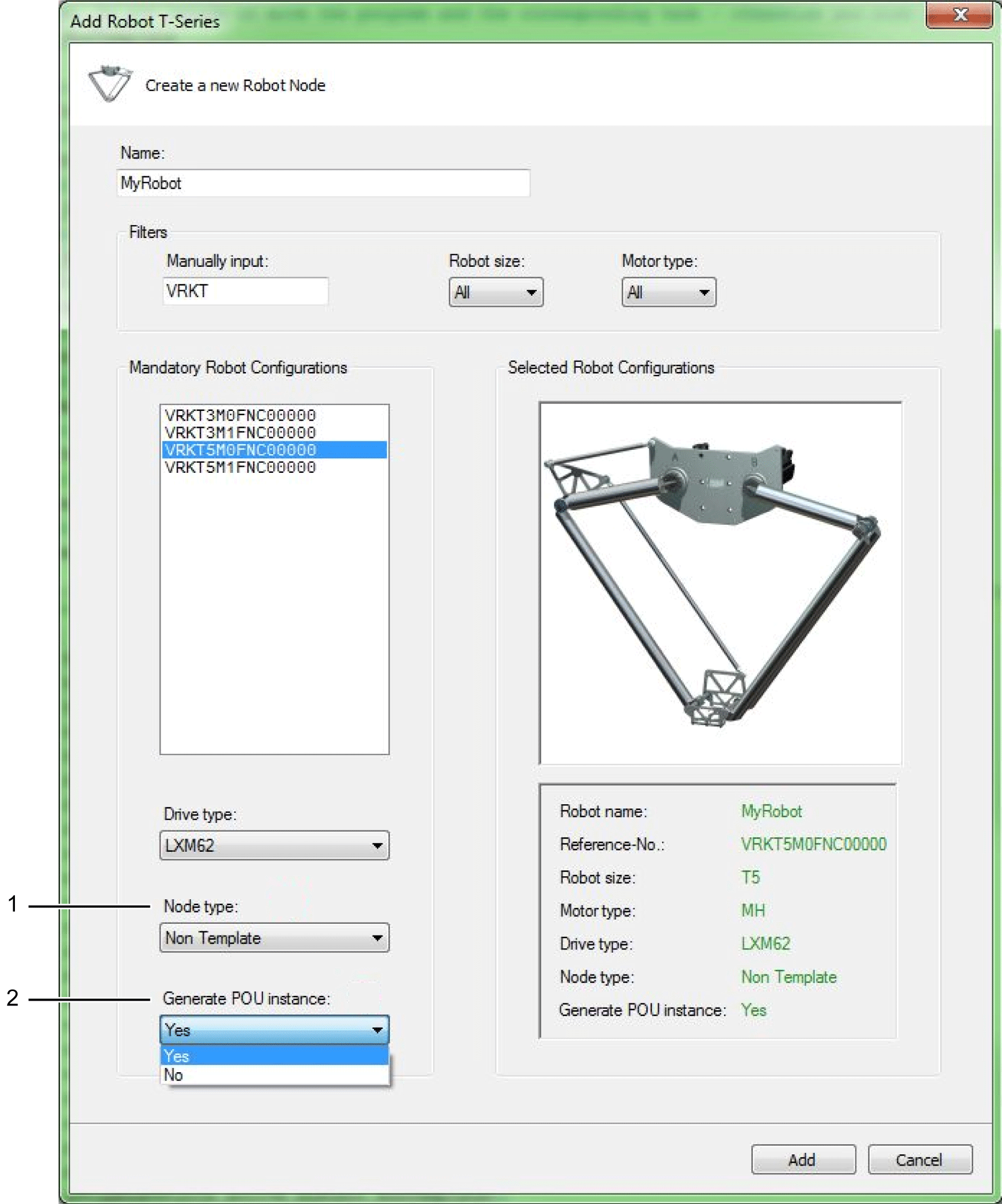Viewport: 1002px width, 1204px height.
Task: Click the Name field containing MyRobot
Action: (x=323, y=183)
